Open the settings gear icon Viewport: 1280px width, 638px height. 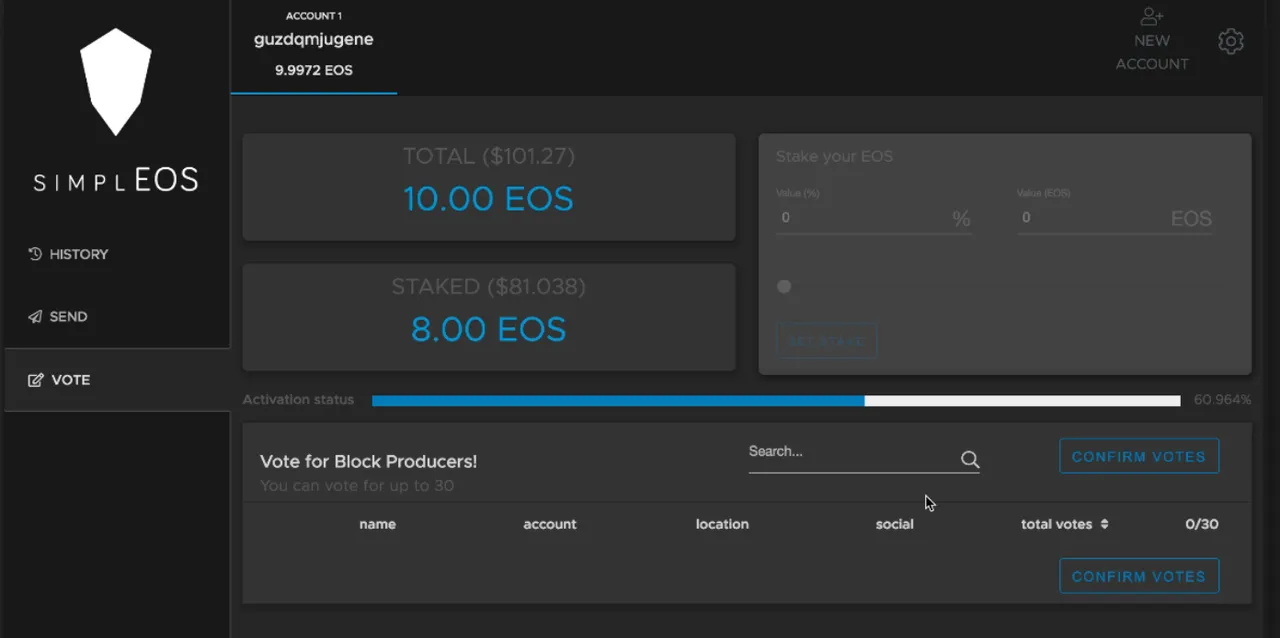[1231, 41]
